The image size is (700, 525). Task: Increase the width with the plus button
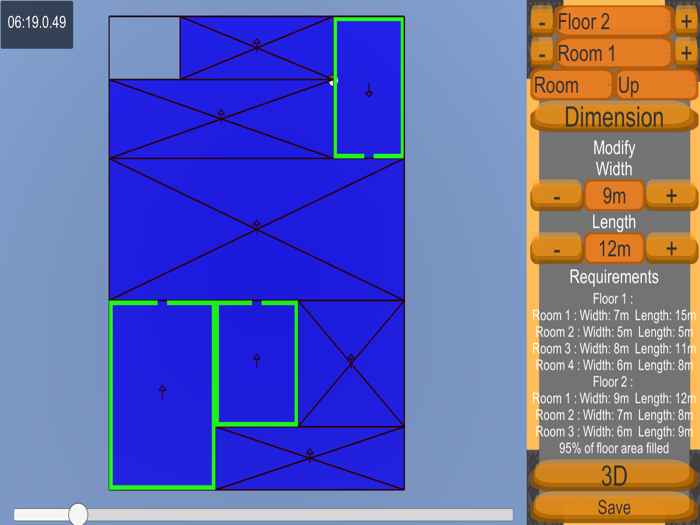(x=671, y=196)
